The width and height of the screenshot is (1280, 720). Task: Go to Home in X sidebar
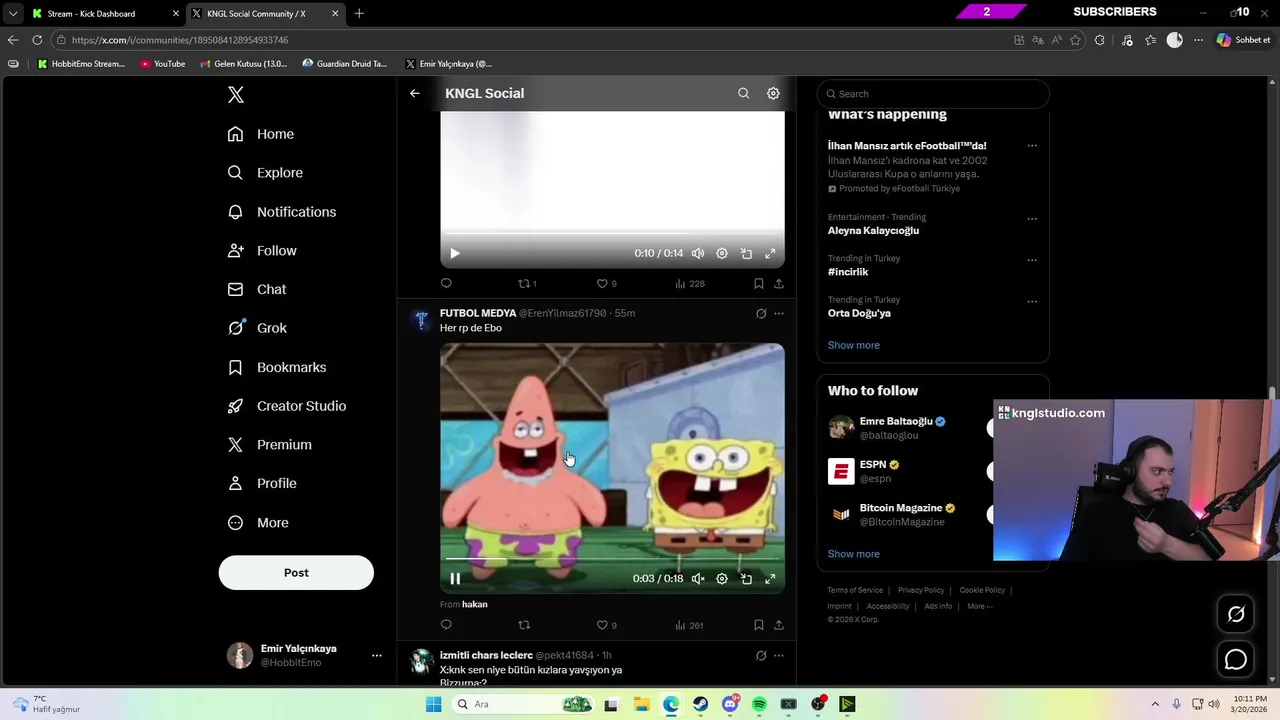point(261,134)
